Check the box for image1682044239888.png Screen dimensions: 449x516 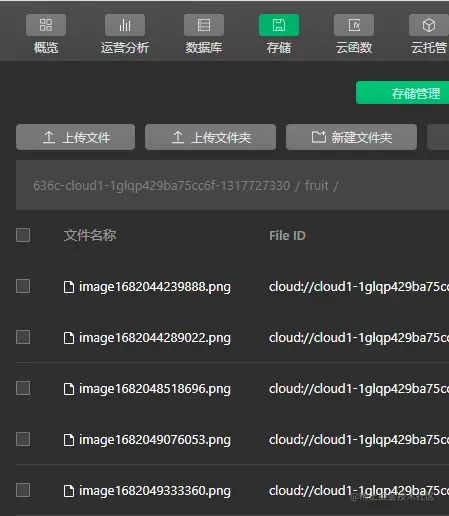point(23,286)
